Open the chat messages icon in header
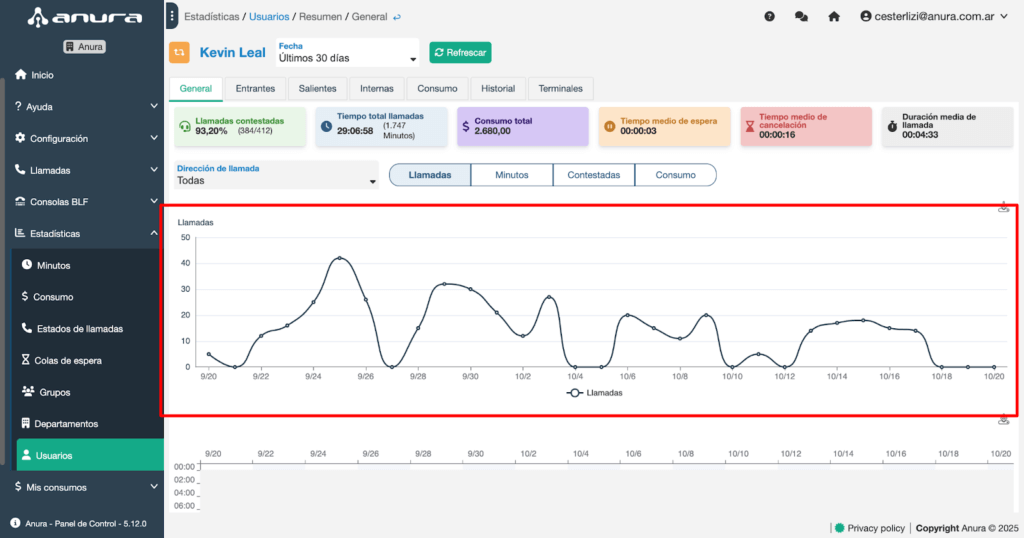This screenshot has height=538, width=1024. click(x=801, y=17)
